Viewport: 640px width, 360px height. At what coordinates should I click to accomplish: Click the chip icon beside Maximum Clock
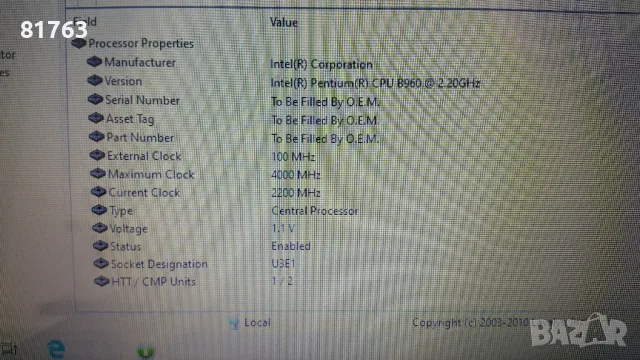(x=98, y=173)
